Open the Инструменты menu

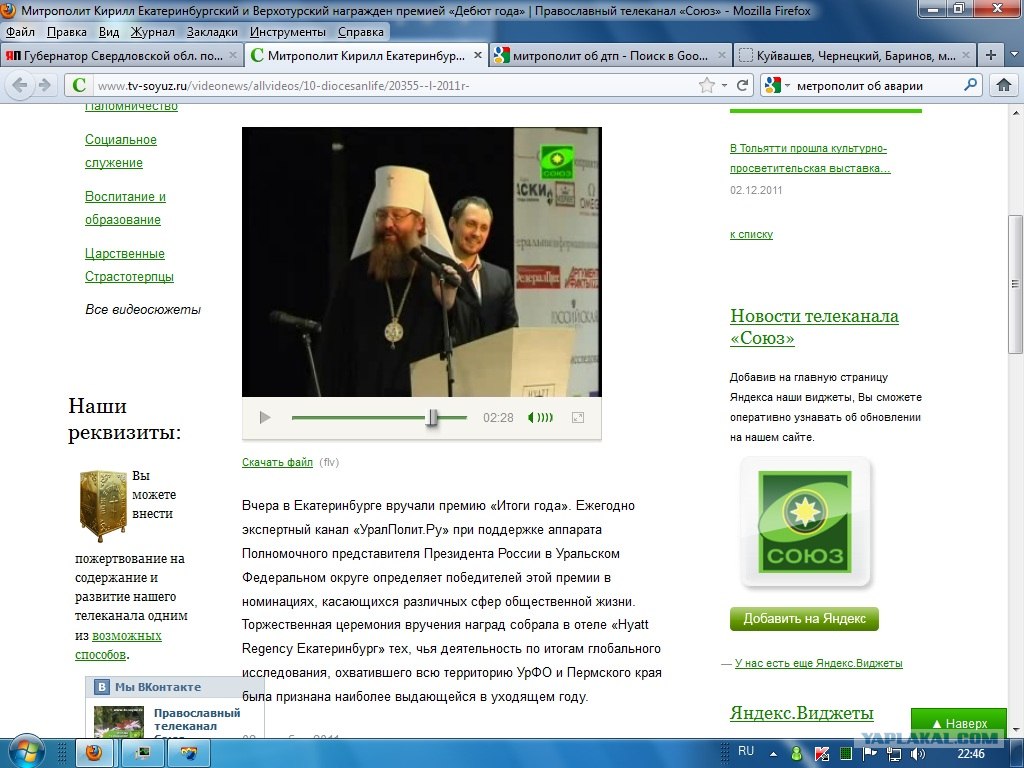coord(287,32)
